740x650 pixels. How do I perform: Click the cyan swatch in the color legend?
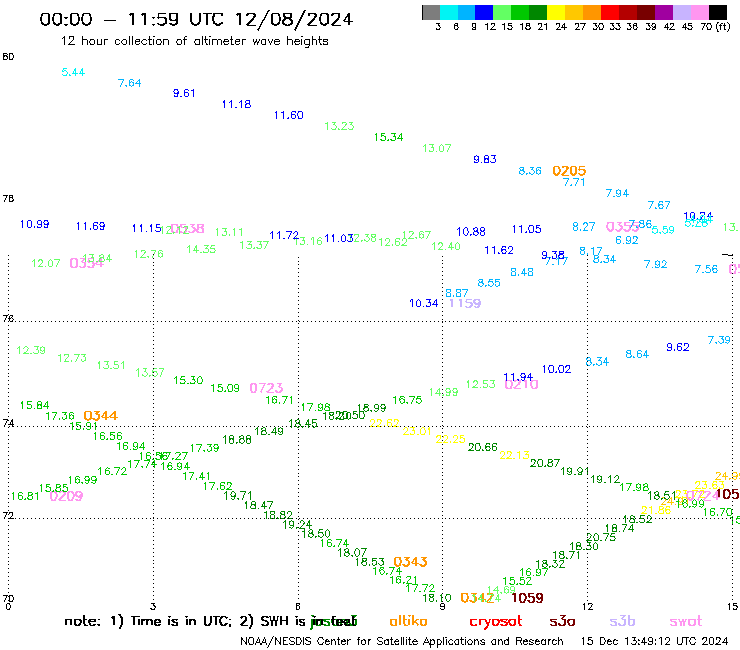[449, 12]
